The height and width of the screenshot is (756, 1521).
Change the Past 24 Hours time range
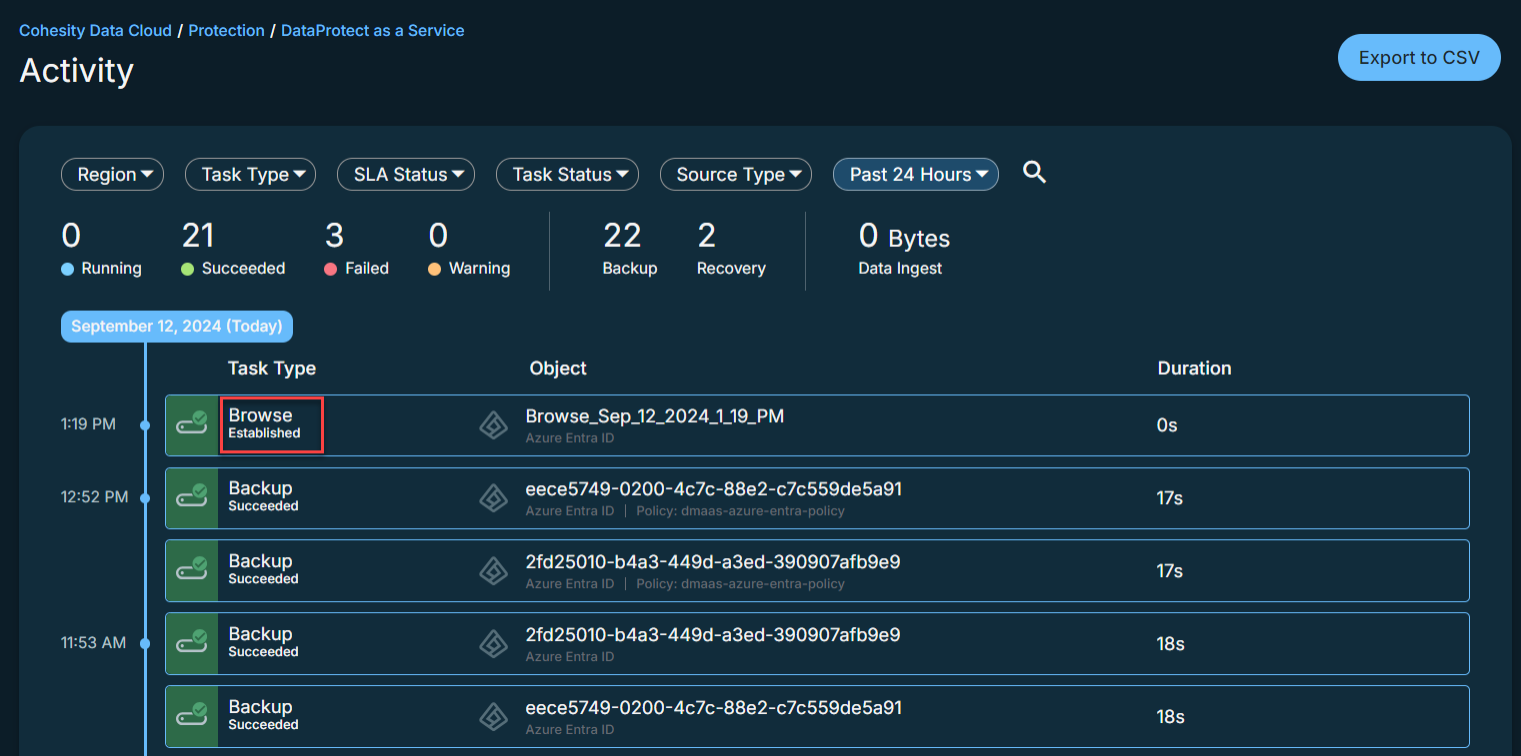point(915,174)
